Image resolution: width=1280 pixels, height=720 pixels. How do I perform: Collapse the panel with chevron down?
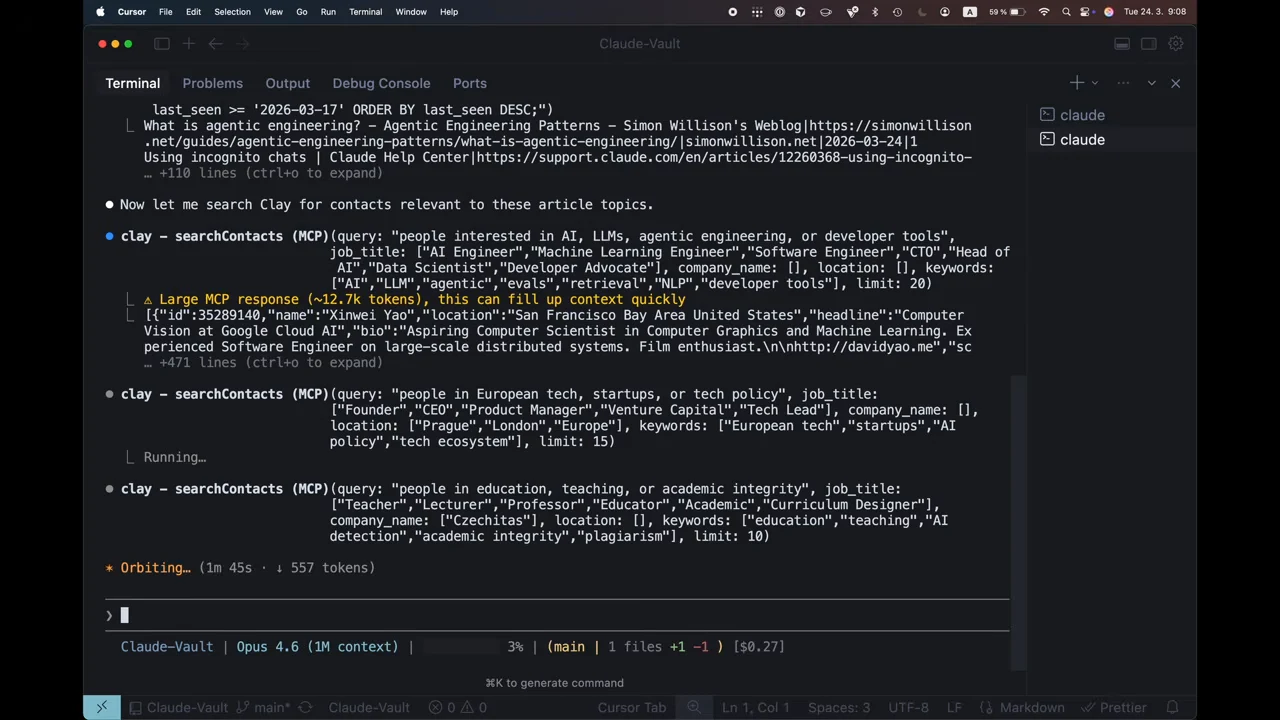[1151, 83]
